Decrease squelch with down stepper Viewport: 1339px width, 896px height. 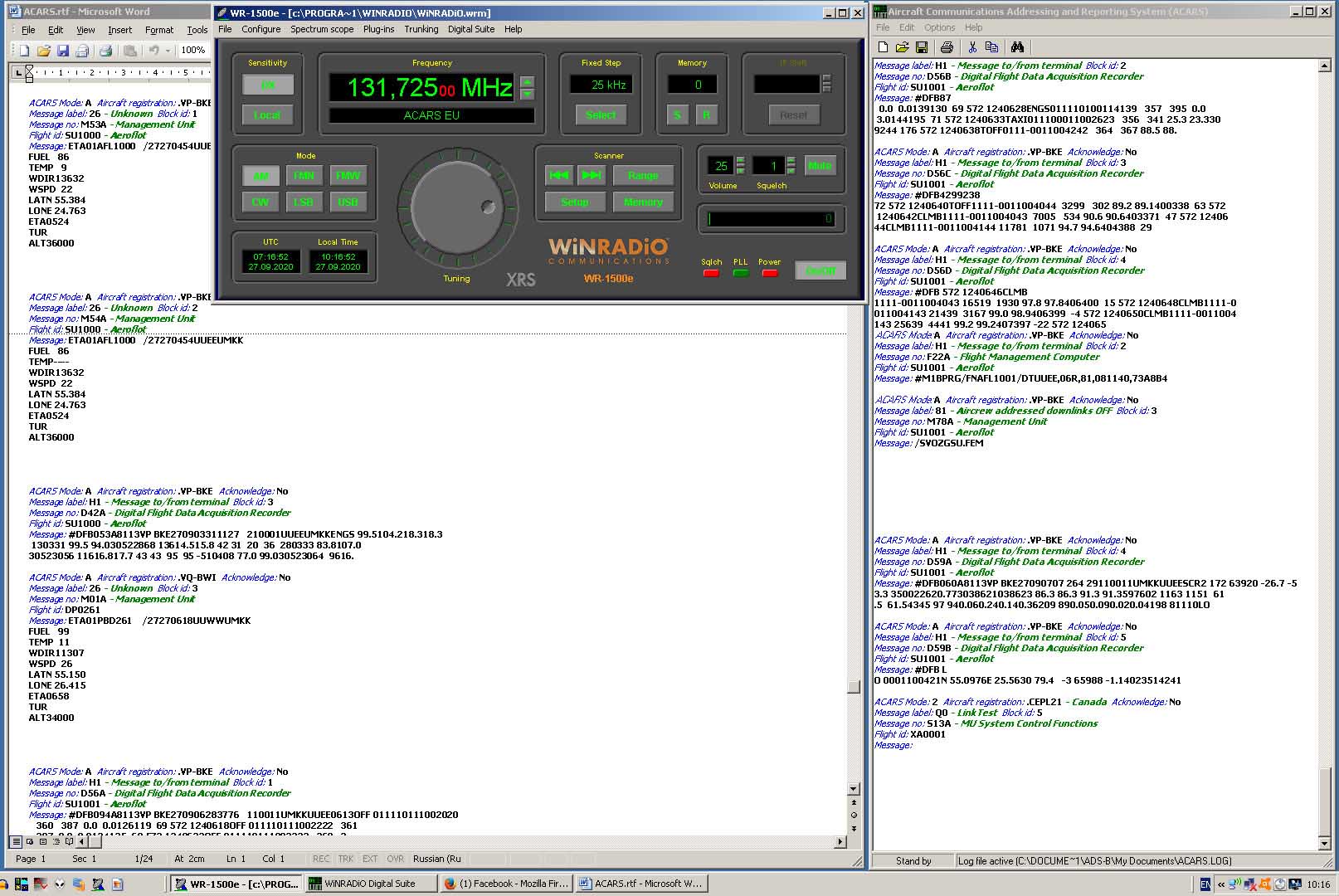click(791, 170)
